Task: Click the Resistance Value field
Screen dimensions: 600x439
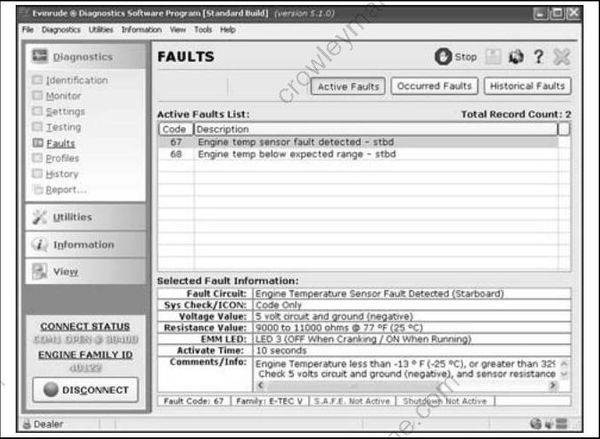Action: pos(412,328)
